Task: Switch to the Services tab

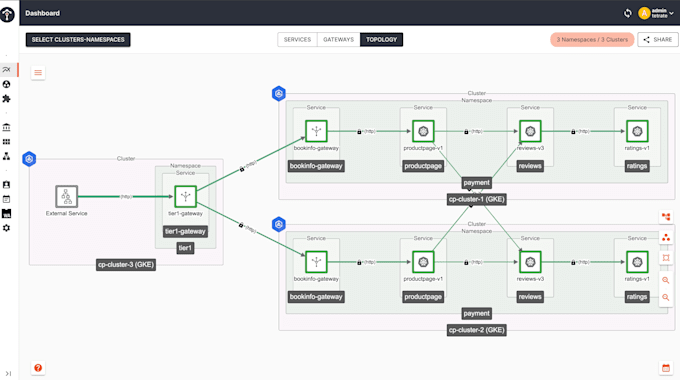Action: [x=298, y=39]
